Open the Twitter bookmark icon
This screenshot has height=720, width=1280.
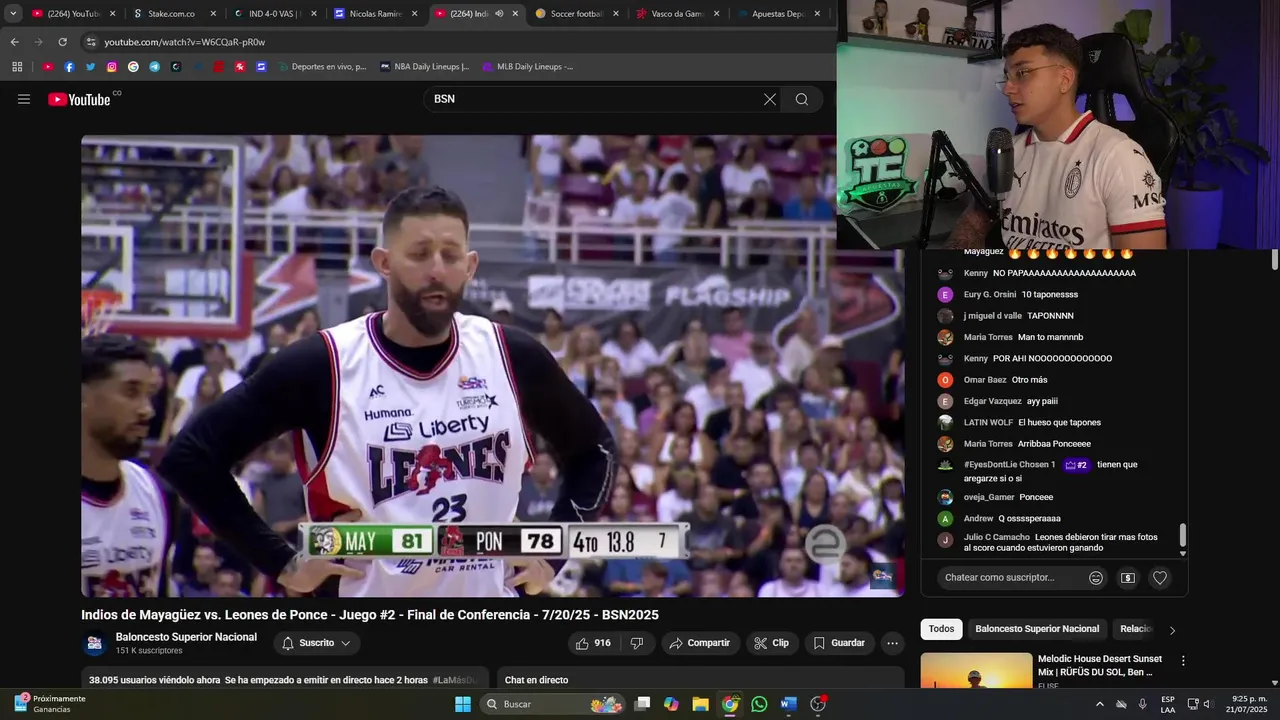(90, 67)
